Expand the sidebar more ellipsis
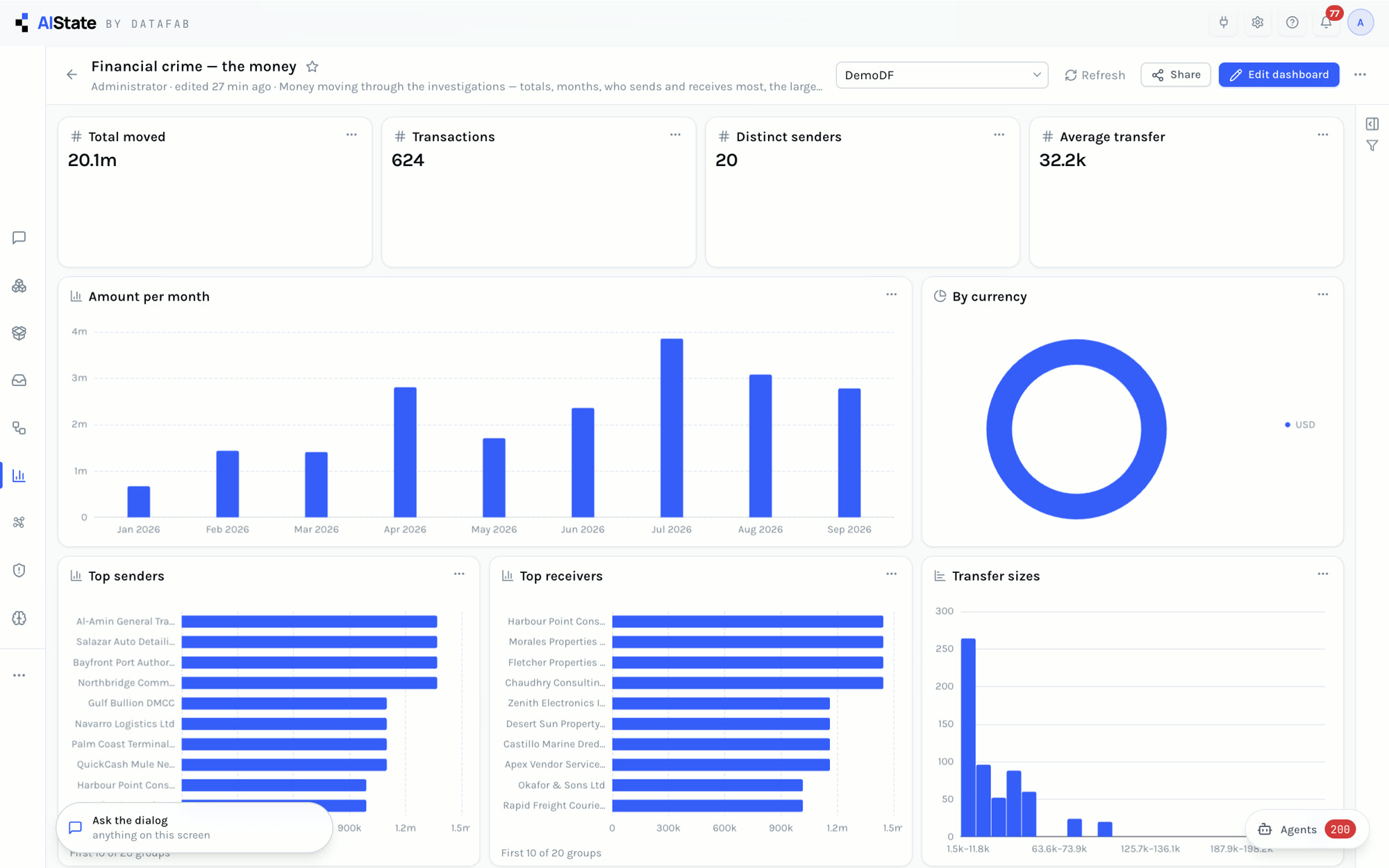 coord(19,675)
